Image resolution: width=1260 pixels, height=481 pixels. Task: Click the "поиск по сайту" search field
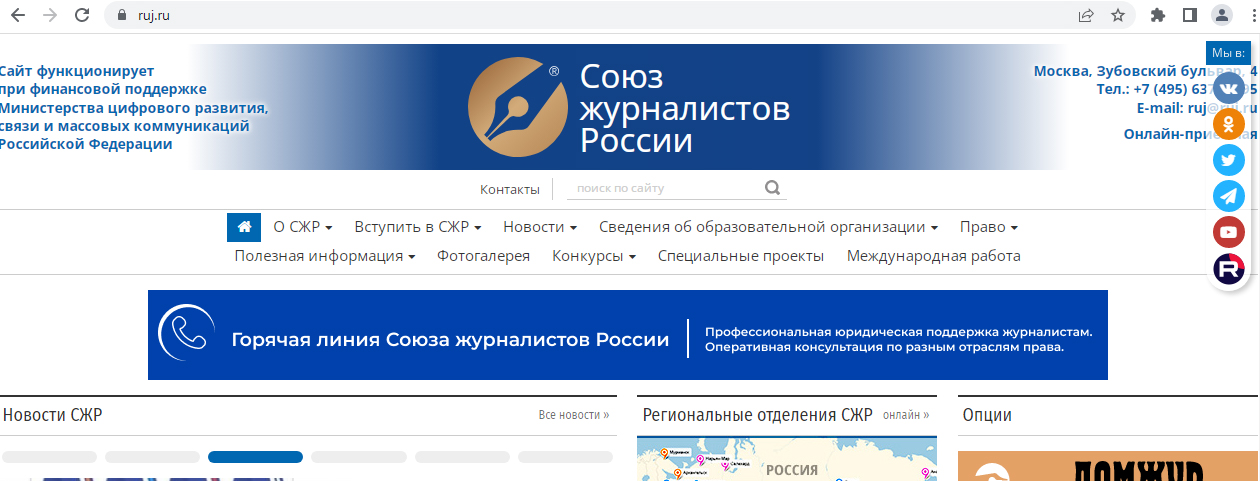660,188
